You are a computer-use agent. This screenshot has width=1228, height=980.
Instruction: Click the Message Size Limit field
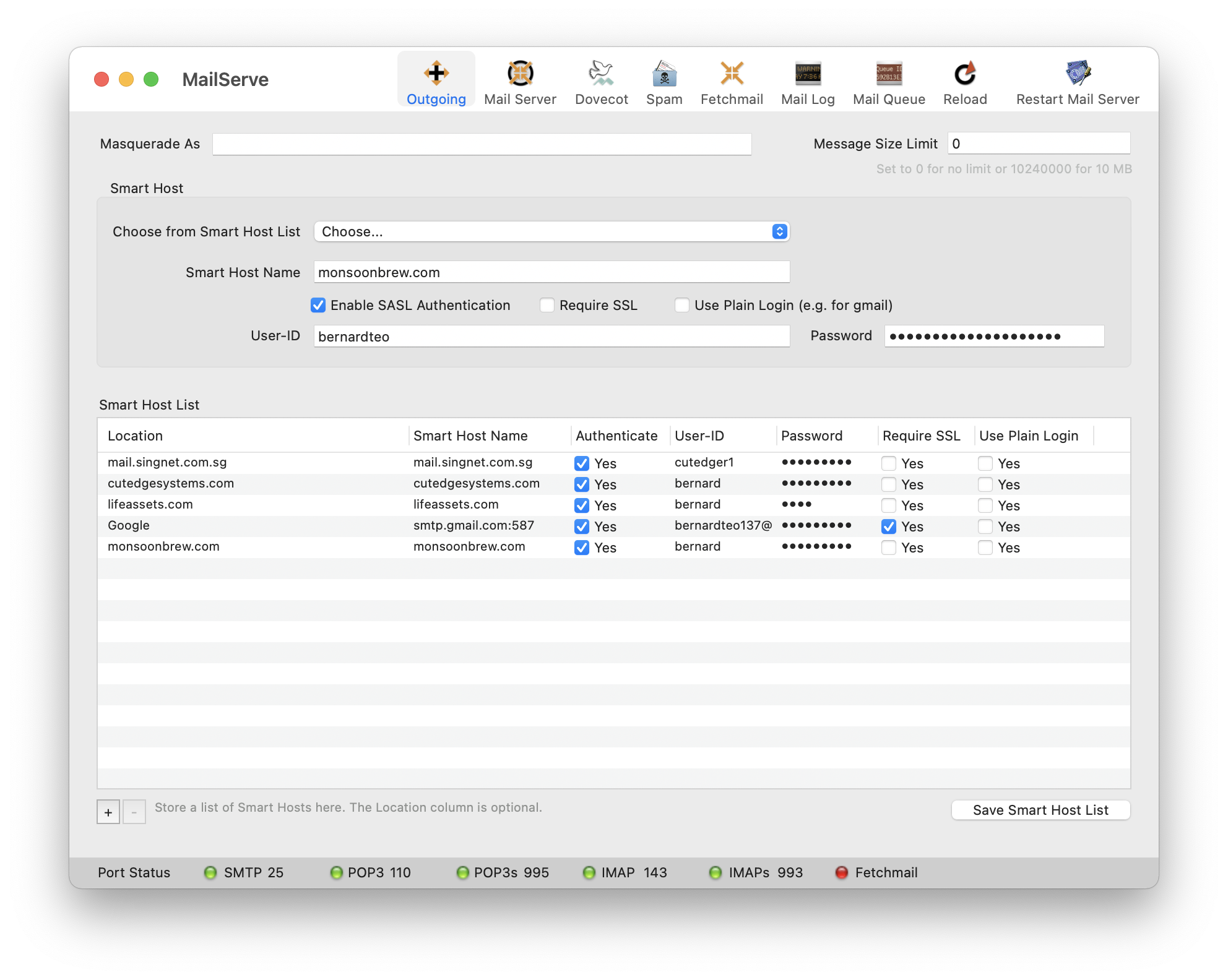click(1038, 144)
